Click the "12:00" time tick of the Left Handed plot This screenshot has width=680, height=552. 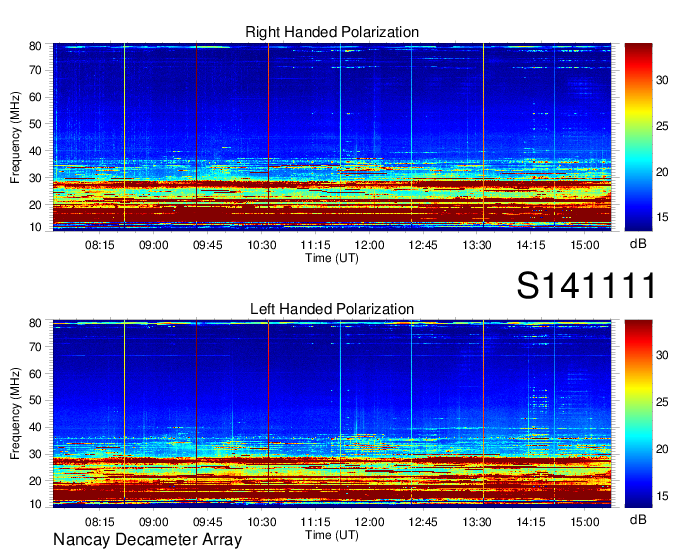[369, 522]
